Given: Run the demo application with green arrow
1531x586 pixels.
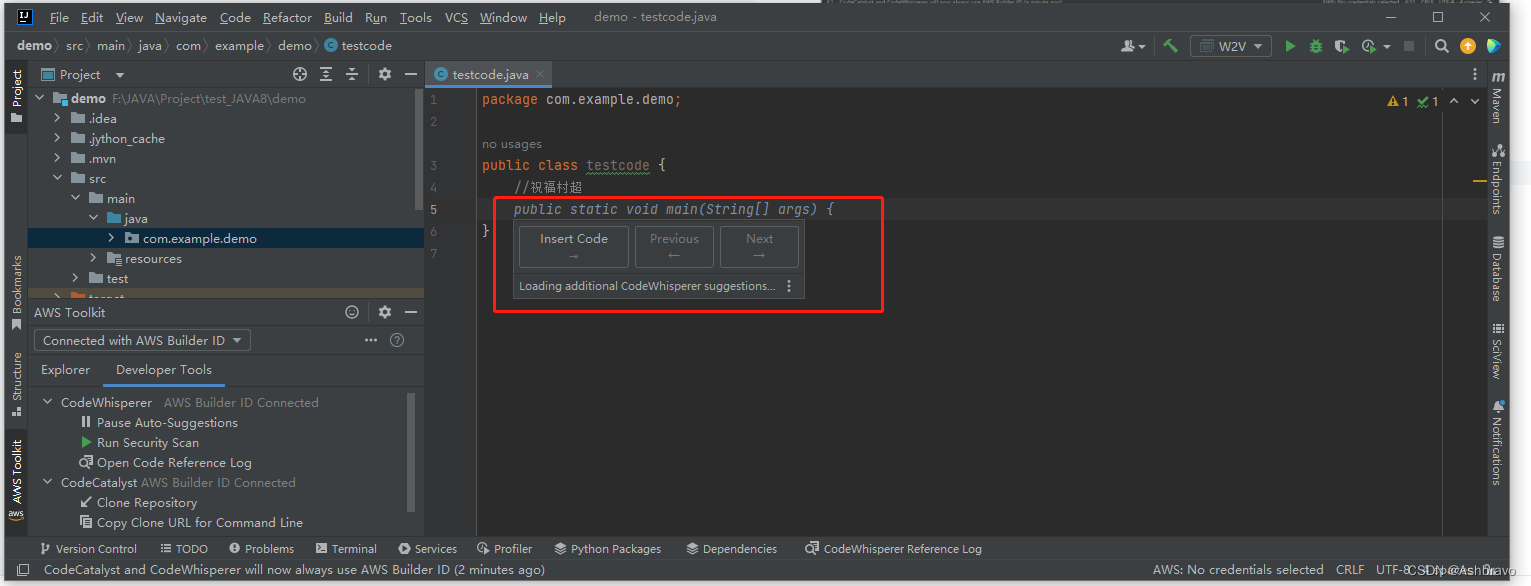Looking at the screenshot, I should [x=1289, y=46].
